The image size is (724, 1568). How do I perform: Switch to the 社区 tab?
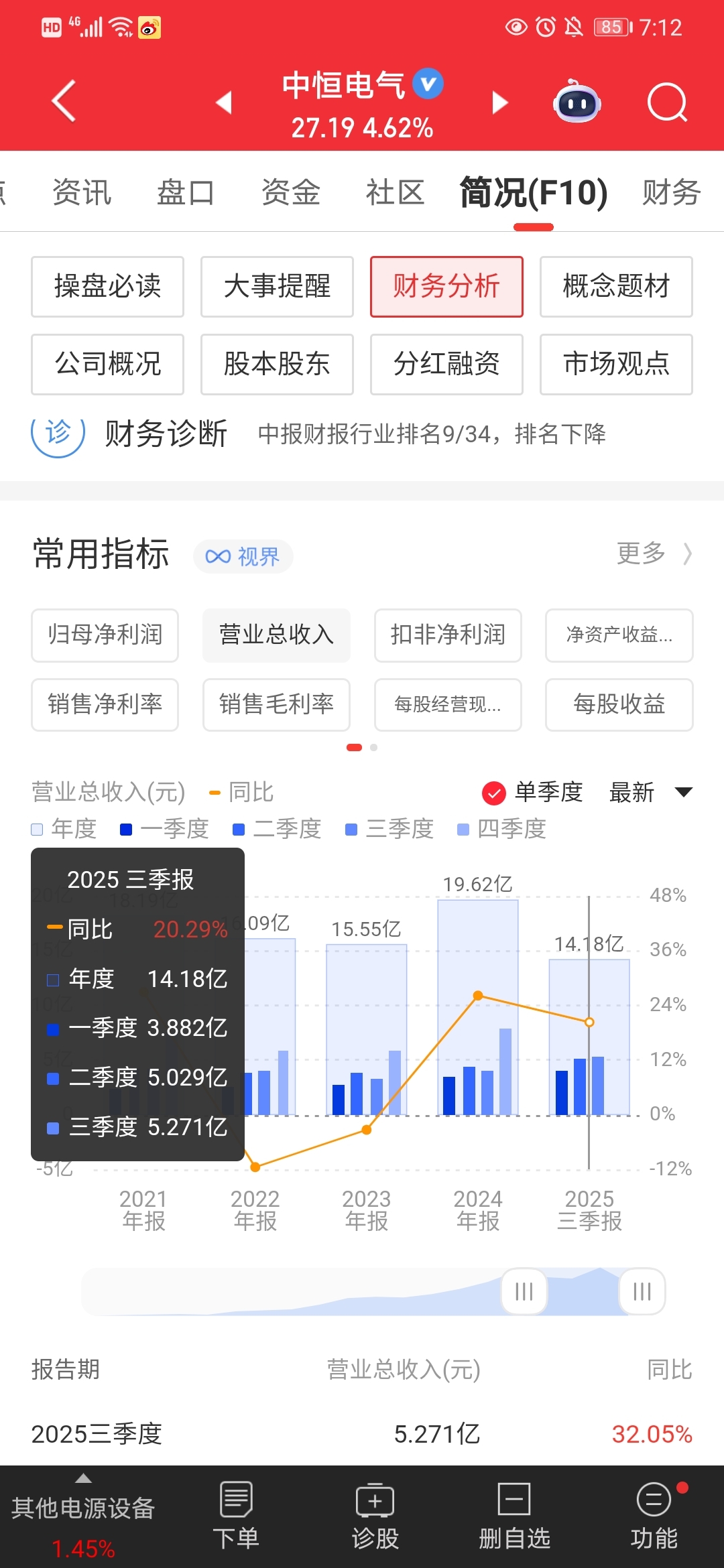tap(395, 192)
